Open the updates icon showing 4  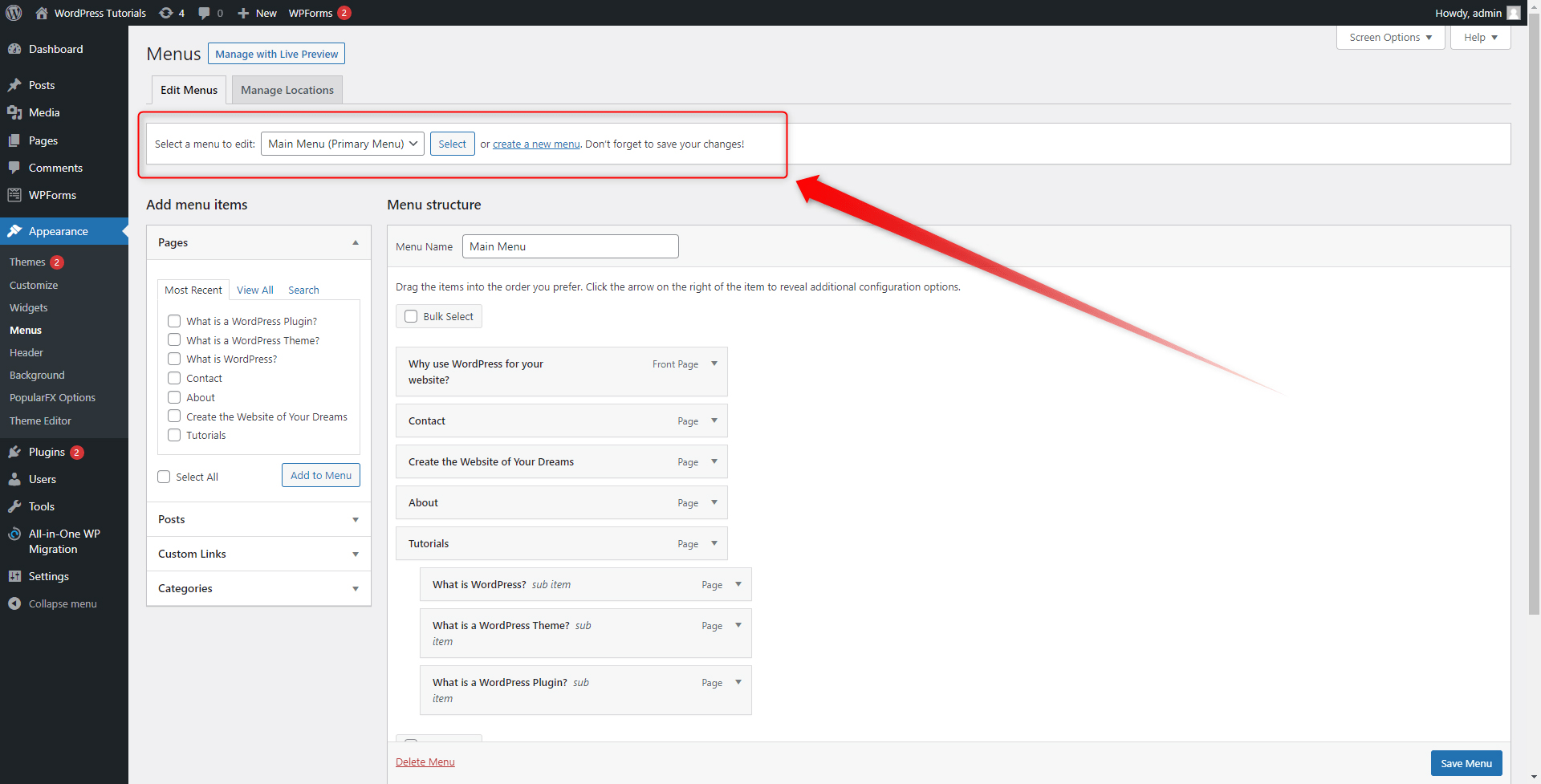click(x=165, y=13)
